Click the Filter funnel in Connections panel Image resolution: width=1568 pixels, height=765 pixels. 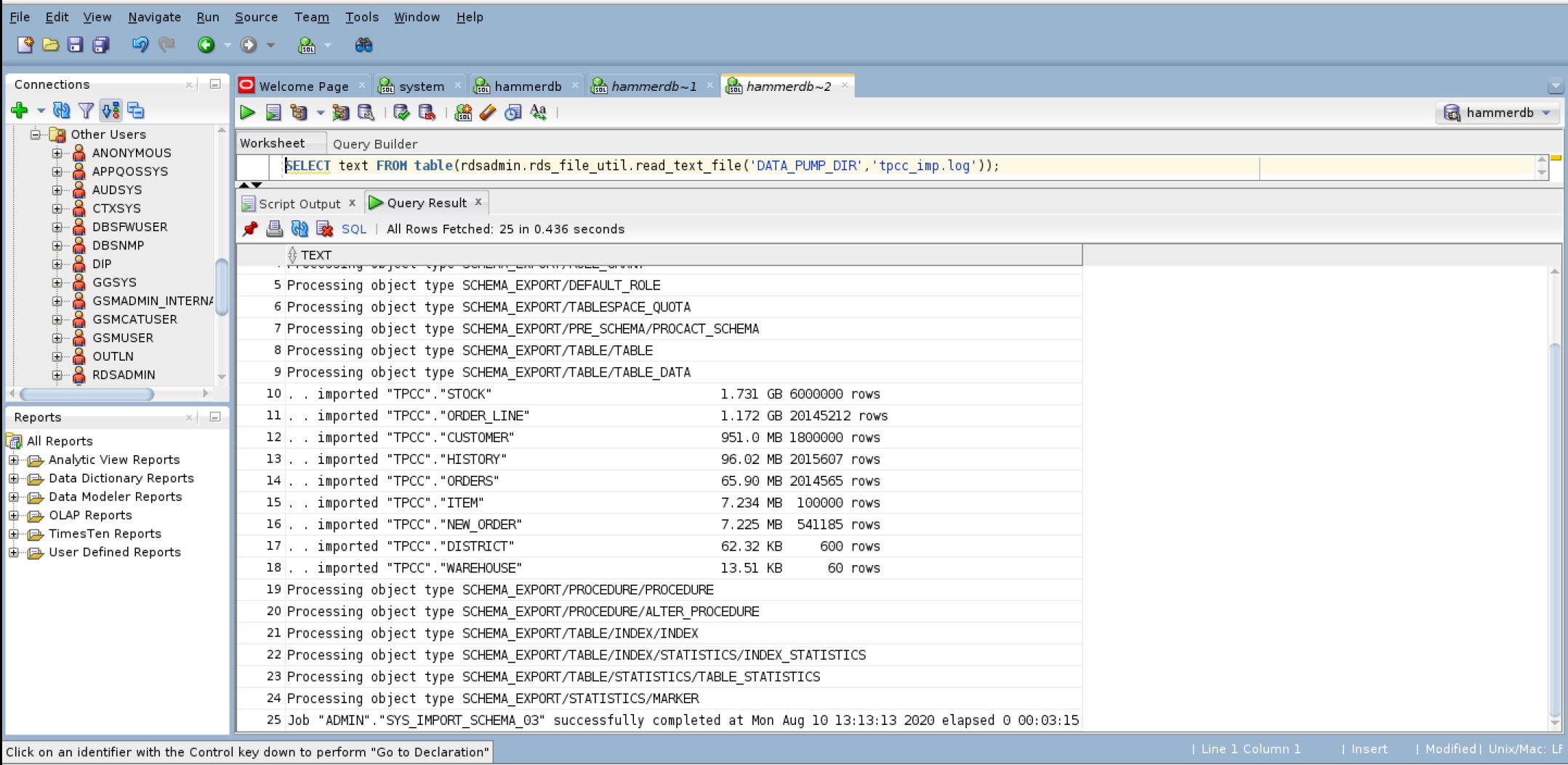coord(86,111)
